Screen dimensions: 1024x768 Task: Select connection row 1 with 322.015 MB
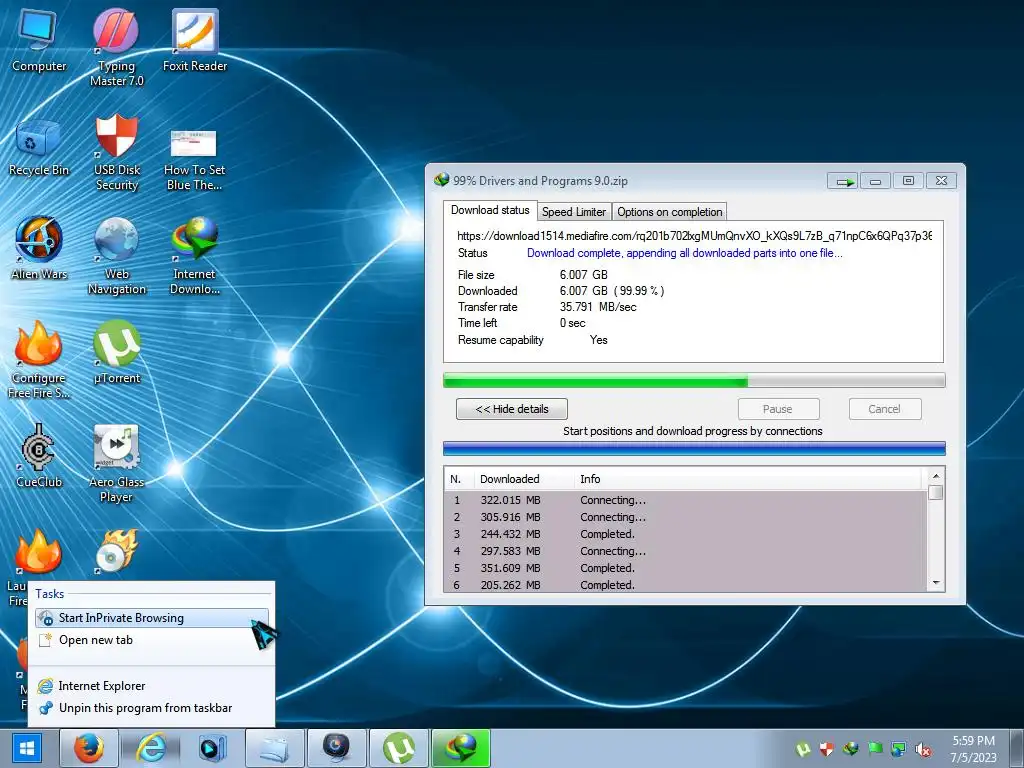pyautogui.click(x=685, y=500)
